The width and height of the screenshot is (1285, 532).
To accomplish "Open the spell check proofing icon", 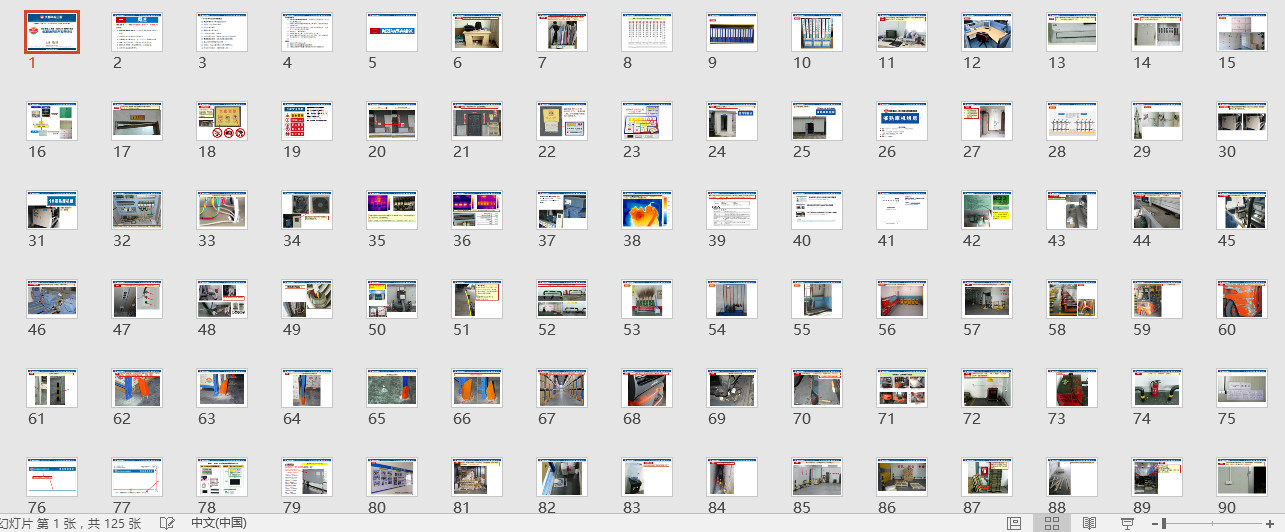I will (167, 523).
